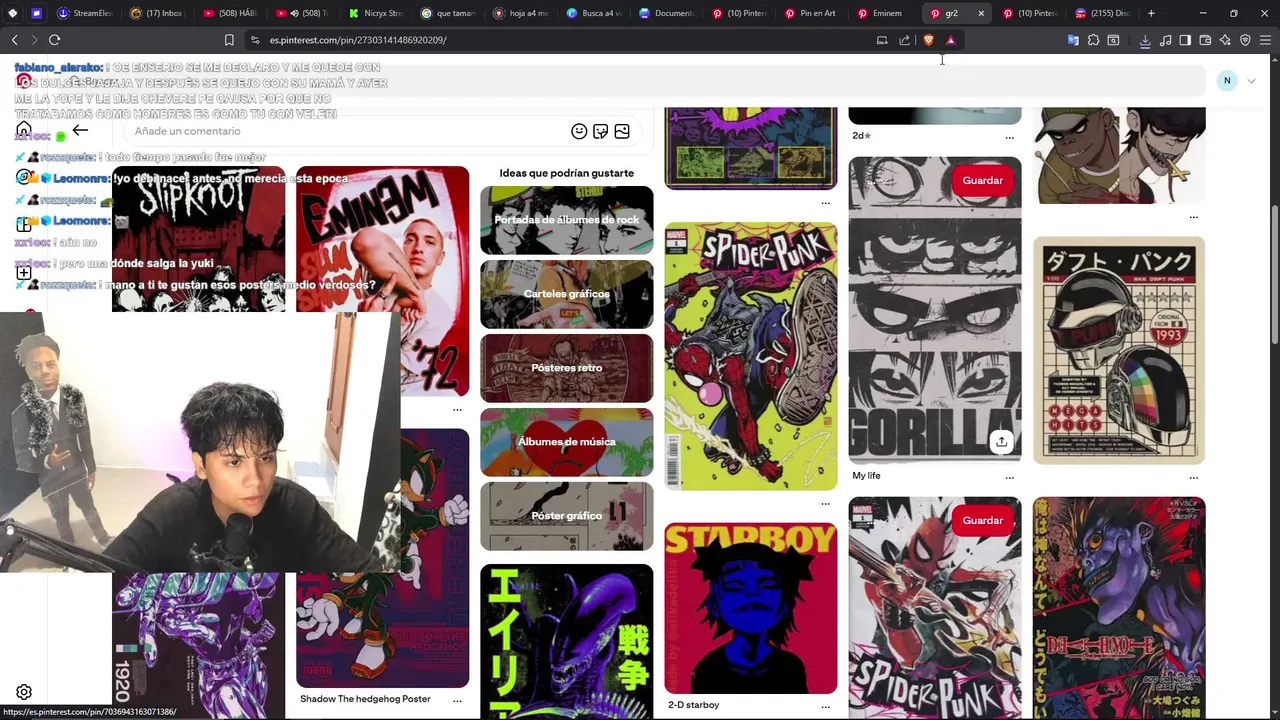This screenshot has height=720, width=1280.
Task: Open the cast/install icon in address bar
Action: point(882,40)
